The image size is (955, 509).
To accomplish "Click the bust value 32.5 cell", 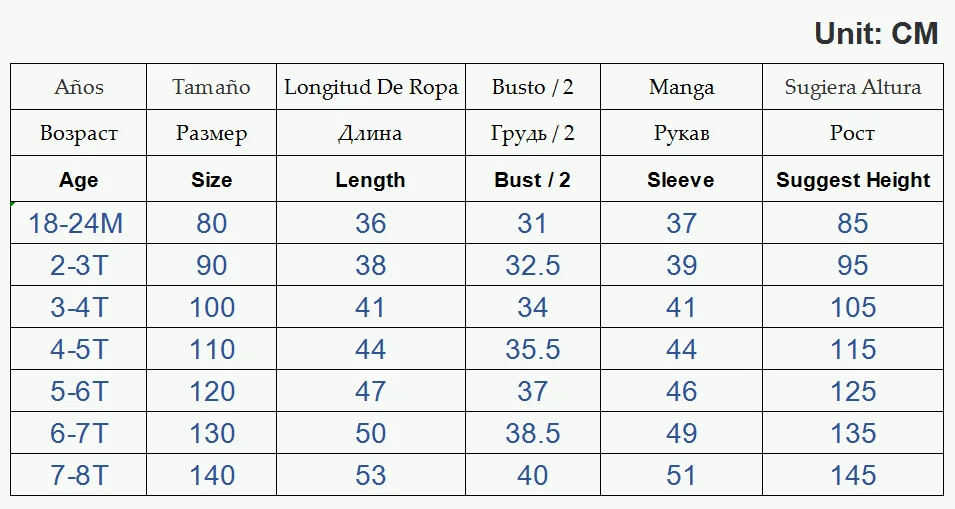I will pos(532,266).
